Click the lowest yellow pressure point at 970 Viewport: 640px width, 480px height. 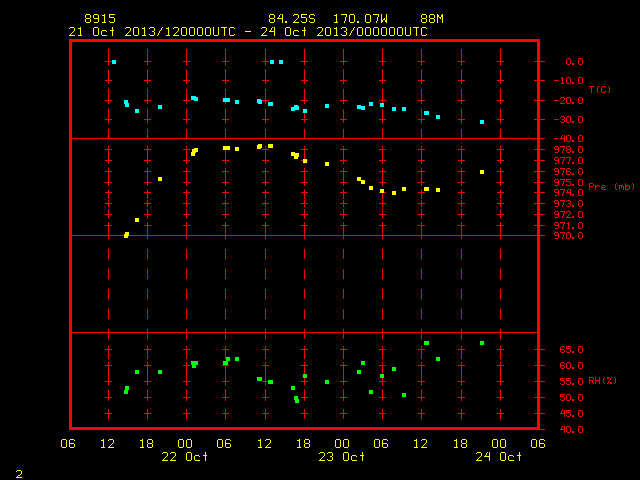[x=127, y=235]
